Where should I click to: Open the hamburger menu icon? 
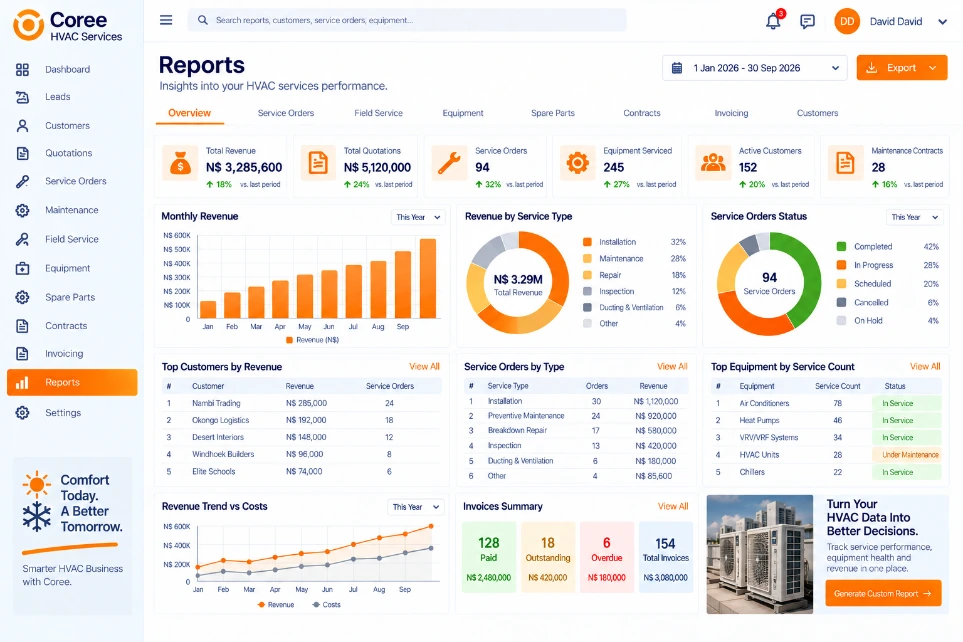pyautogui.click(x=166, y=20)
